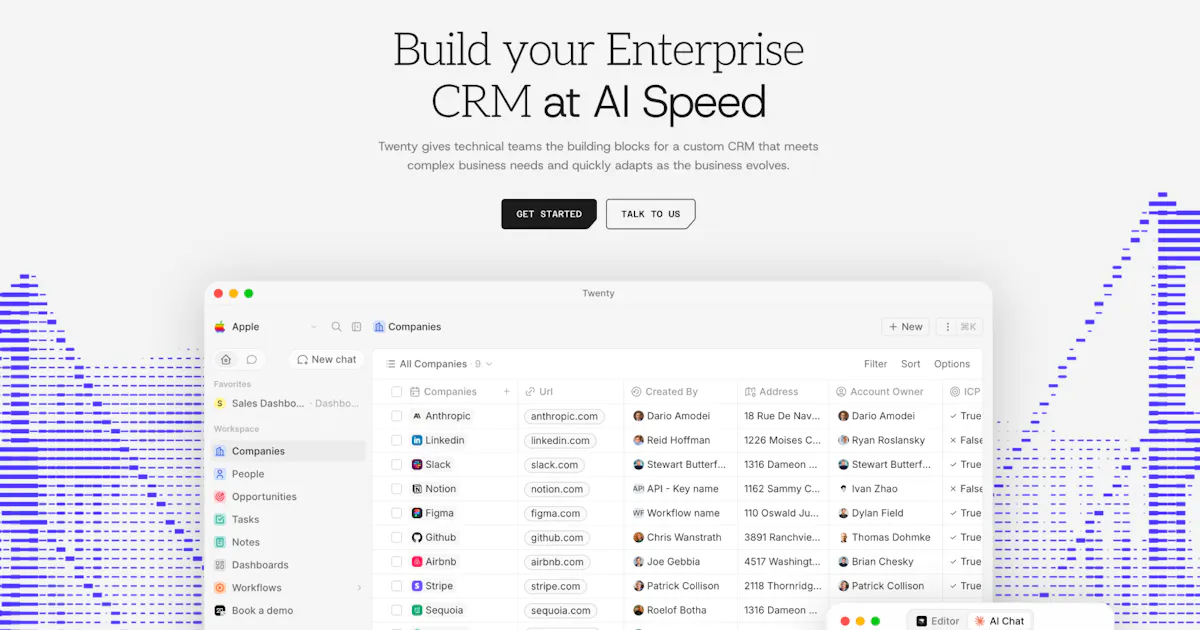Click the Notion company logo icon
This screenshot has width=1200, height=630.
click(417, 489)
